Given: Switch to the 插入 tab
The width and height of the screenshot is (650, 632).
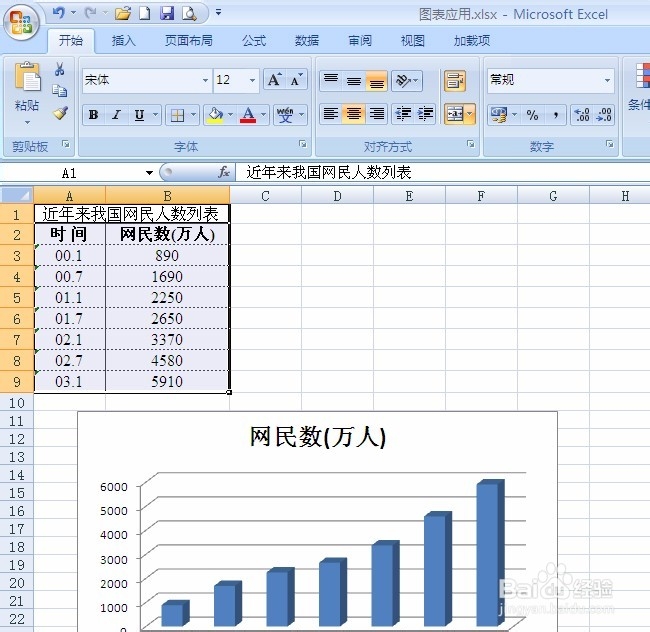Looking at the screenshot, I should [x=124, y=40].
